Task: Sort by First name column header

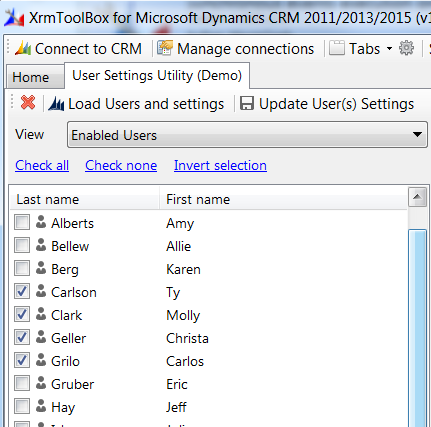Action: click(283, 199)
